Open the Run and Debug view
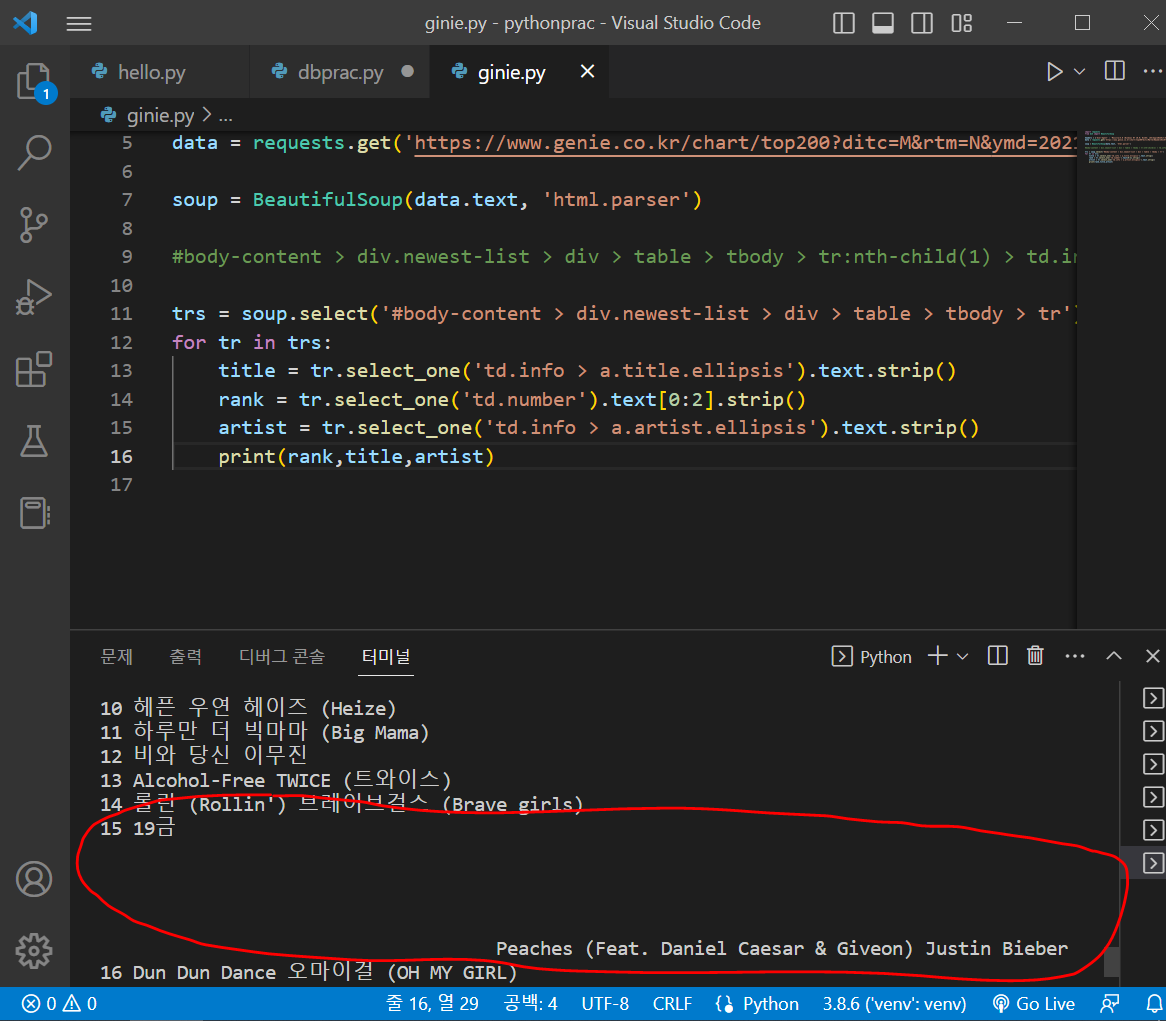This screenshot has height=1021, width=1166. (x=34, y=297)
